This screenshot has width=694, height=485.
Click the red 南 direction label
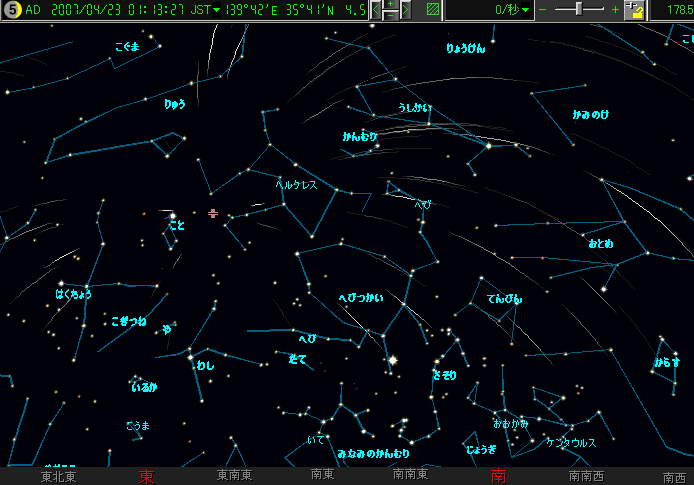tap(498, 476)
